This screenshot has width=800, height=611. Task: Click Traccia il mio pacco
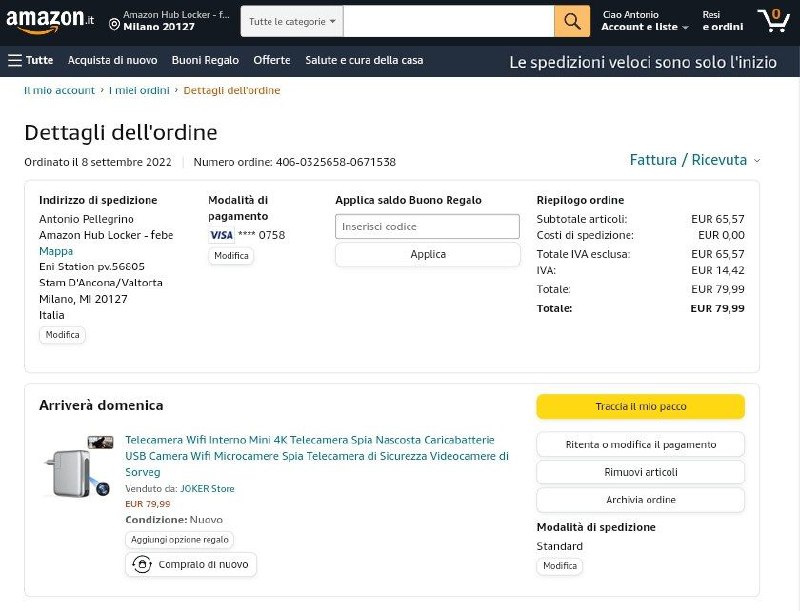pos(640,406)
